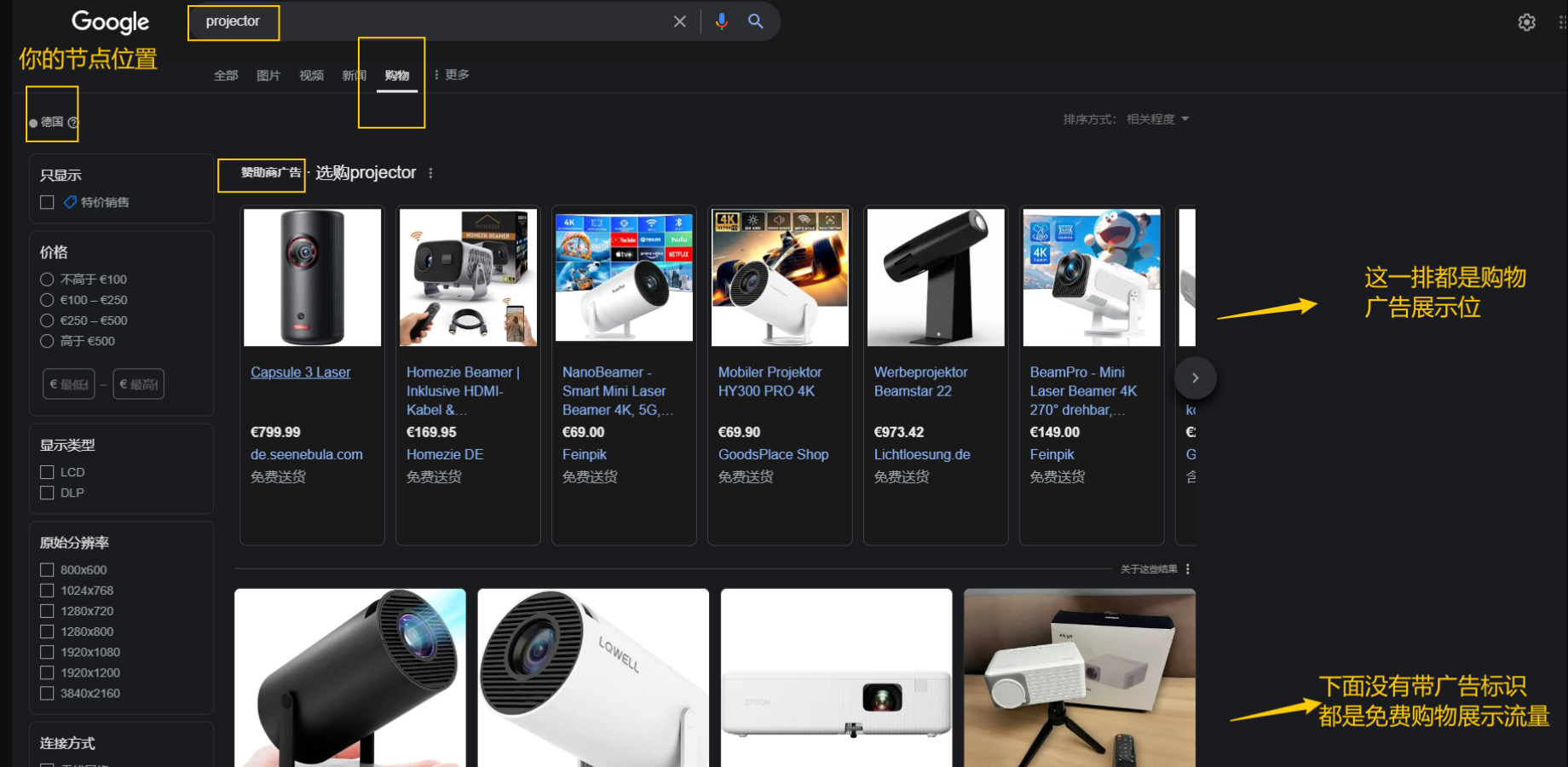
Task: Open the Capsule 3 Laser product link
Action: point(300,372)
